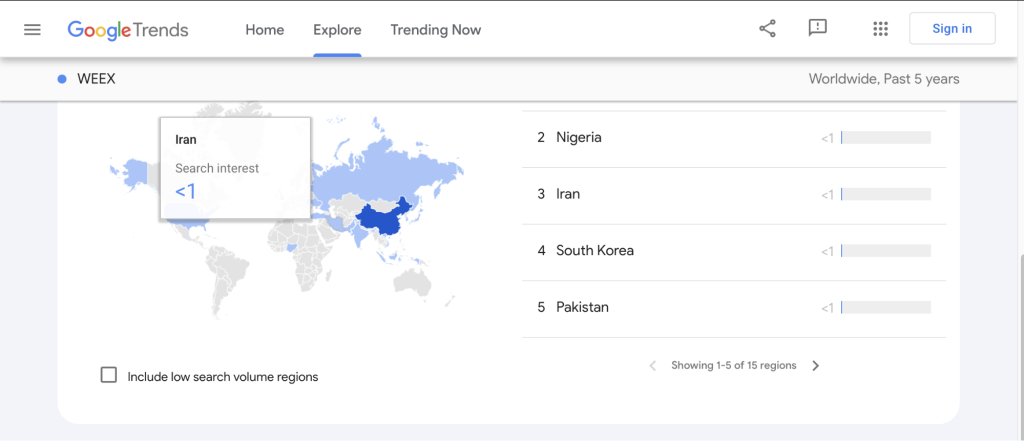
Task: Select Iran in the region list
Action: [568, 194]
